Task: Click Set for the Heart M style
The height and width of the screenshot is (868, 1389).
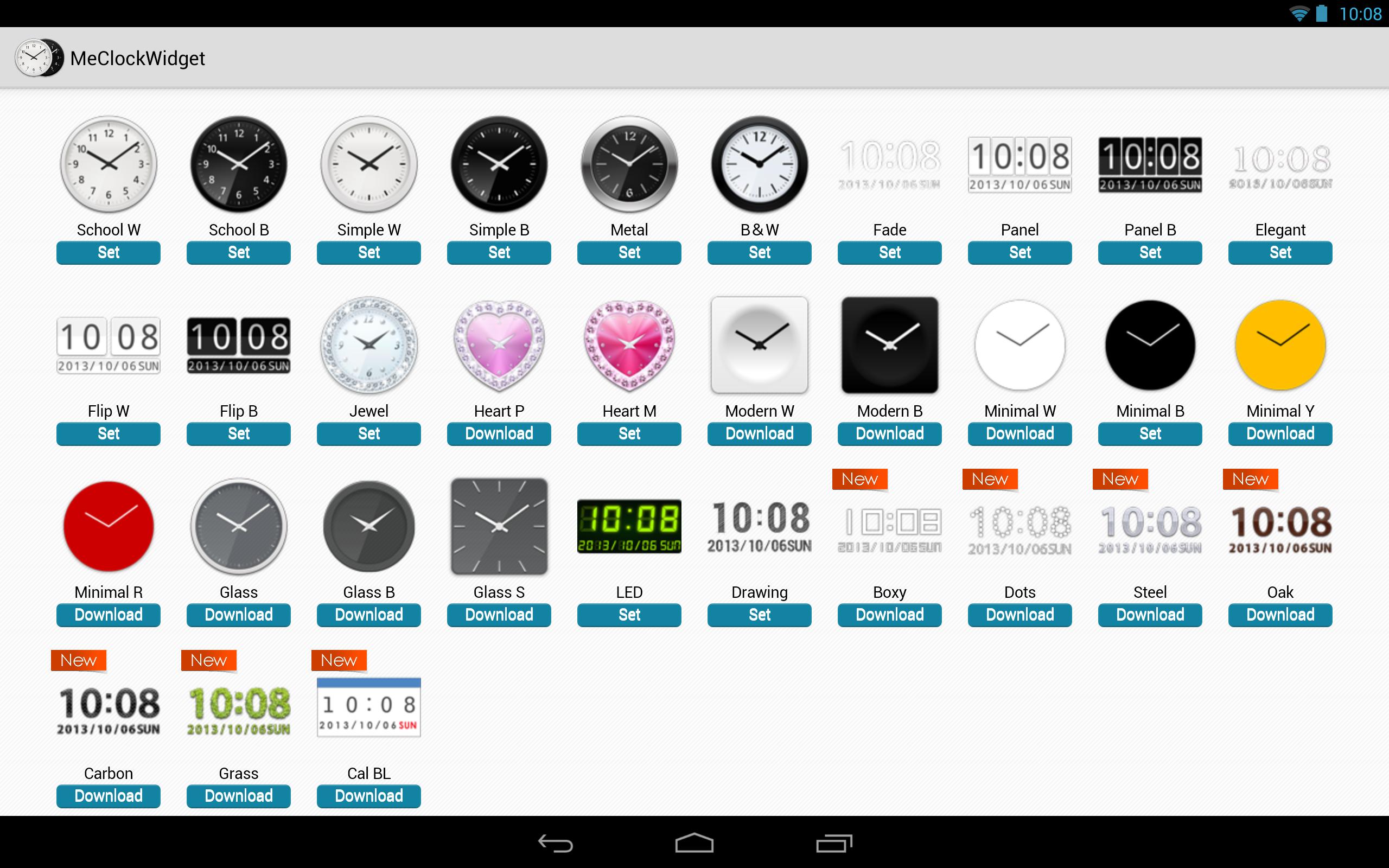Action: [x=628, y=433]
